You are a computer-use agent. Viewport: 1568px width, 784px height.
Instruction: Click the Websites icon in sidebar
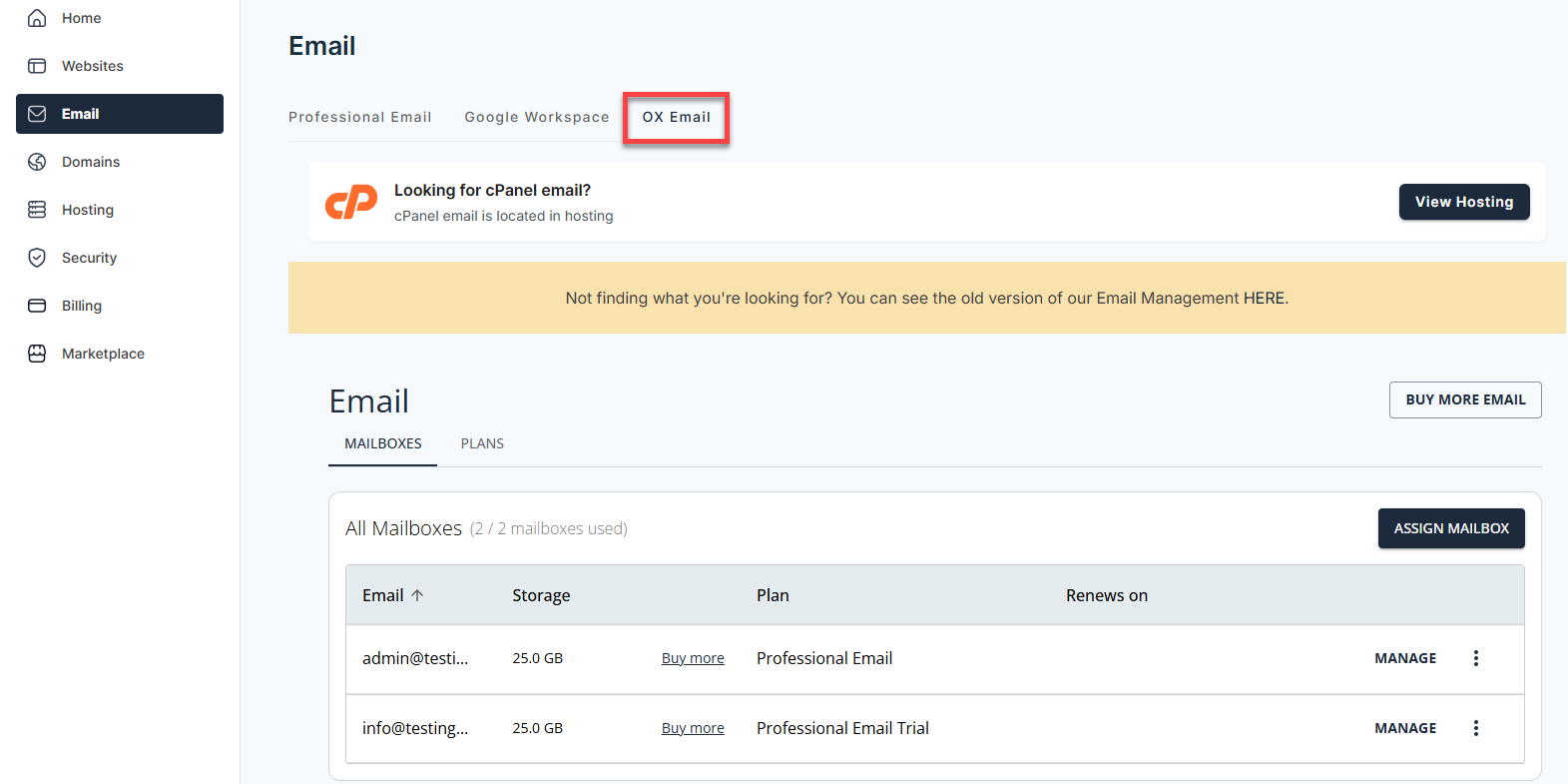pyautogui.click(x=37, y=66)
